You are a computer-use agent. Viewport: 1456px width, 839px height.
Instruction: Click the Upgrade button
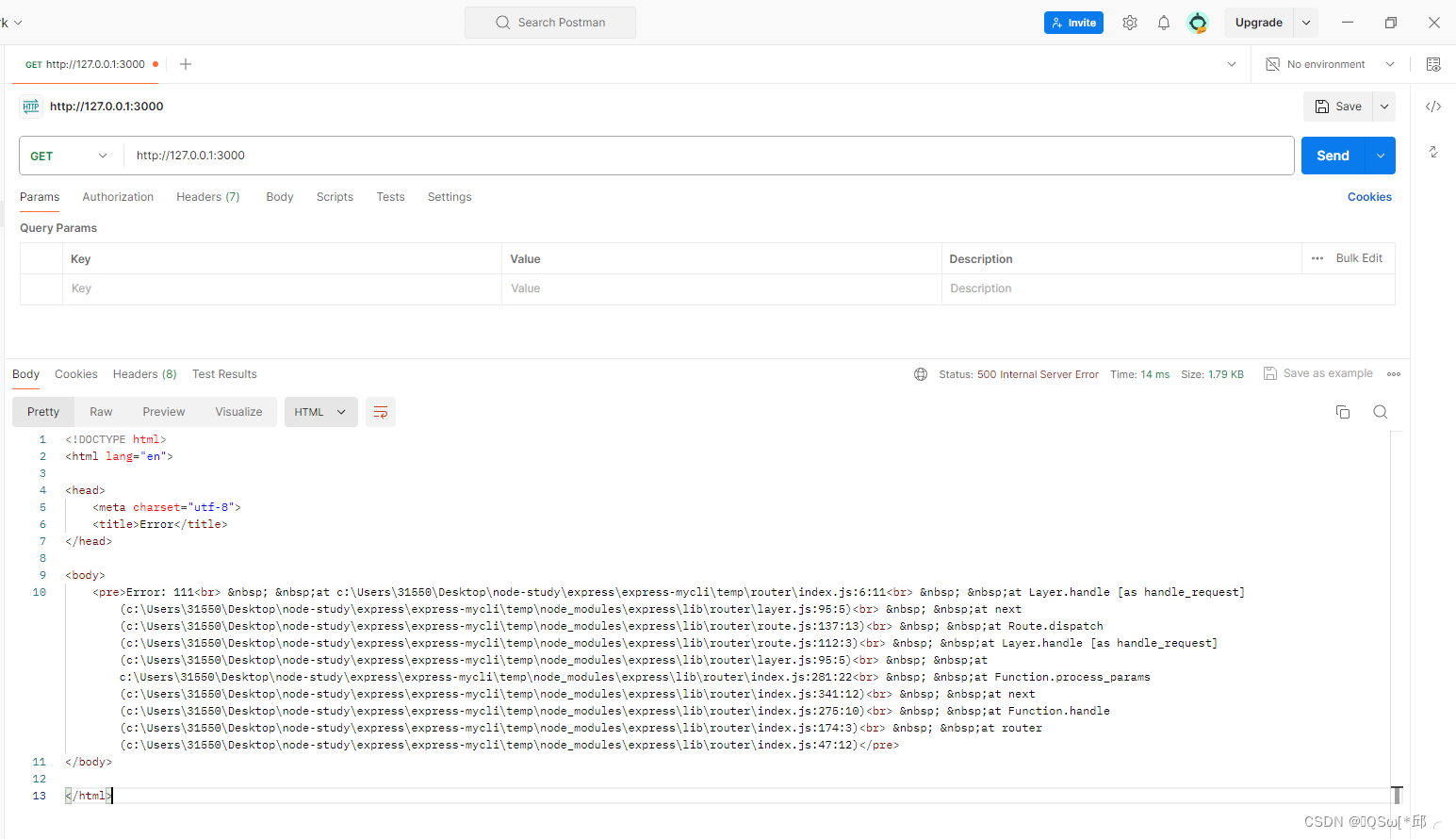[1259, 23]
